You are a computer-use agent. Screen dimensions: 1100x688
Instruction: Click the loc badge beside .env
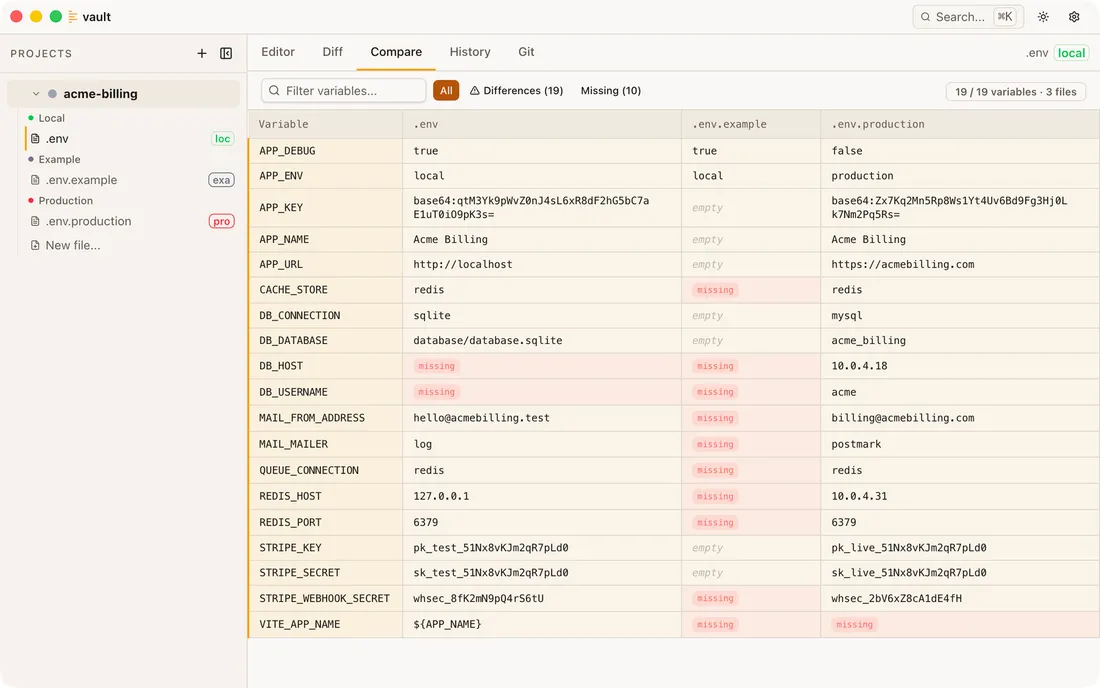pos(222,139)
